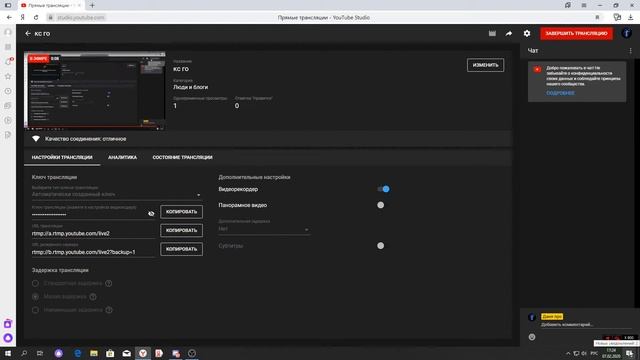Toggle Панорамное видео switch
640x360 pixels.
[380, 205]
